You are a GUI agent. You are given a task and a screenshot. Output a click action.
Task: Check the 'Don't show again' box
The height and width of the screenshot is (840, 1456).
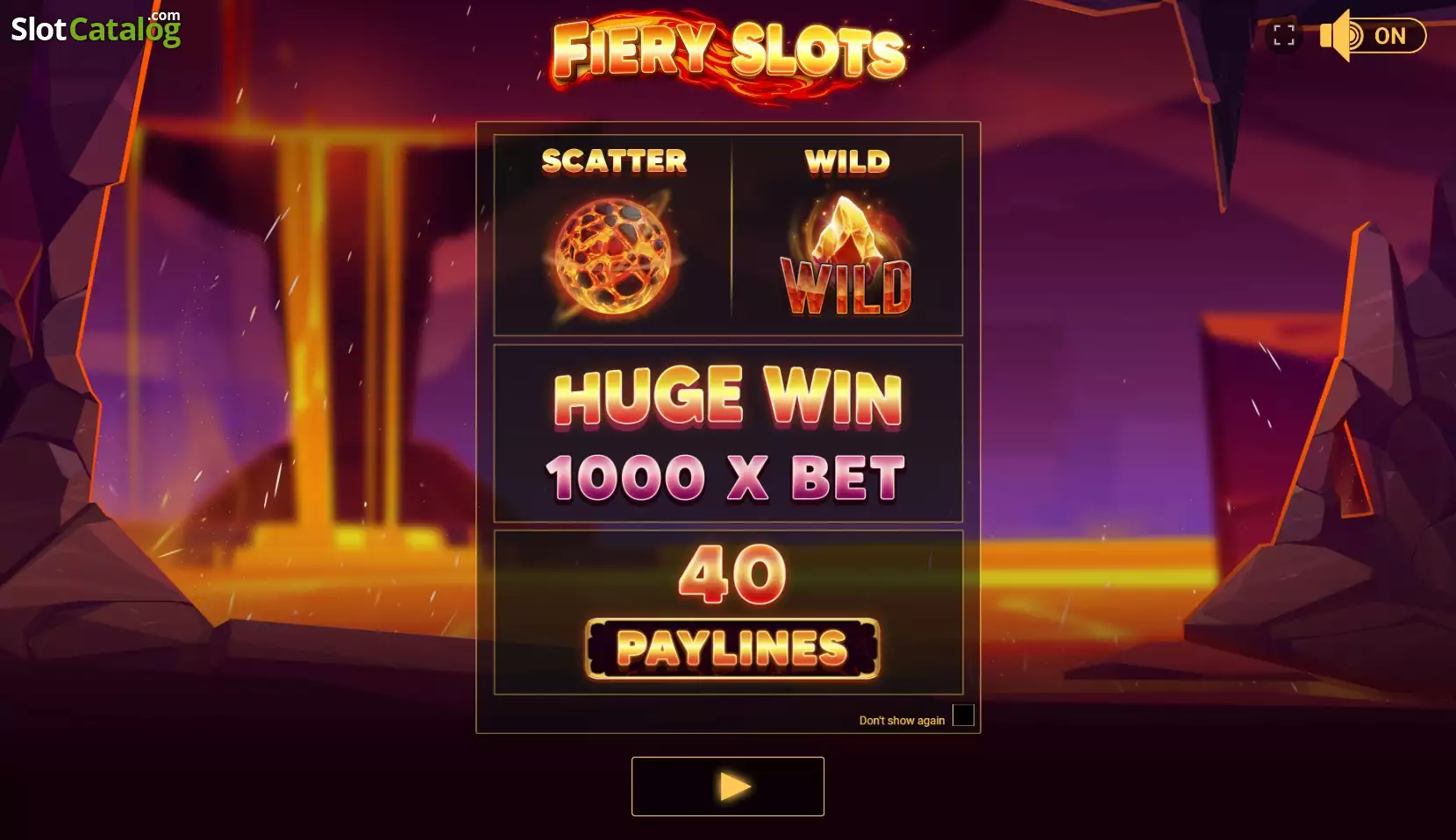963,715
